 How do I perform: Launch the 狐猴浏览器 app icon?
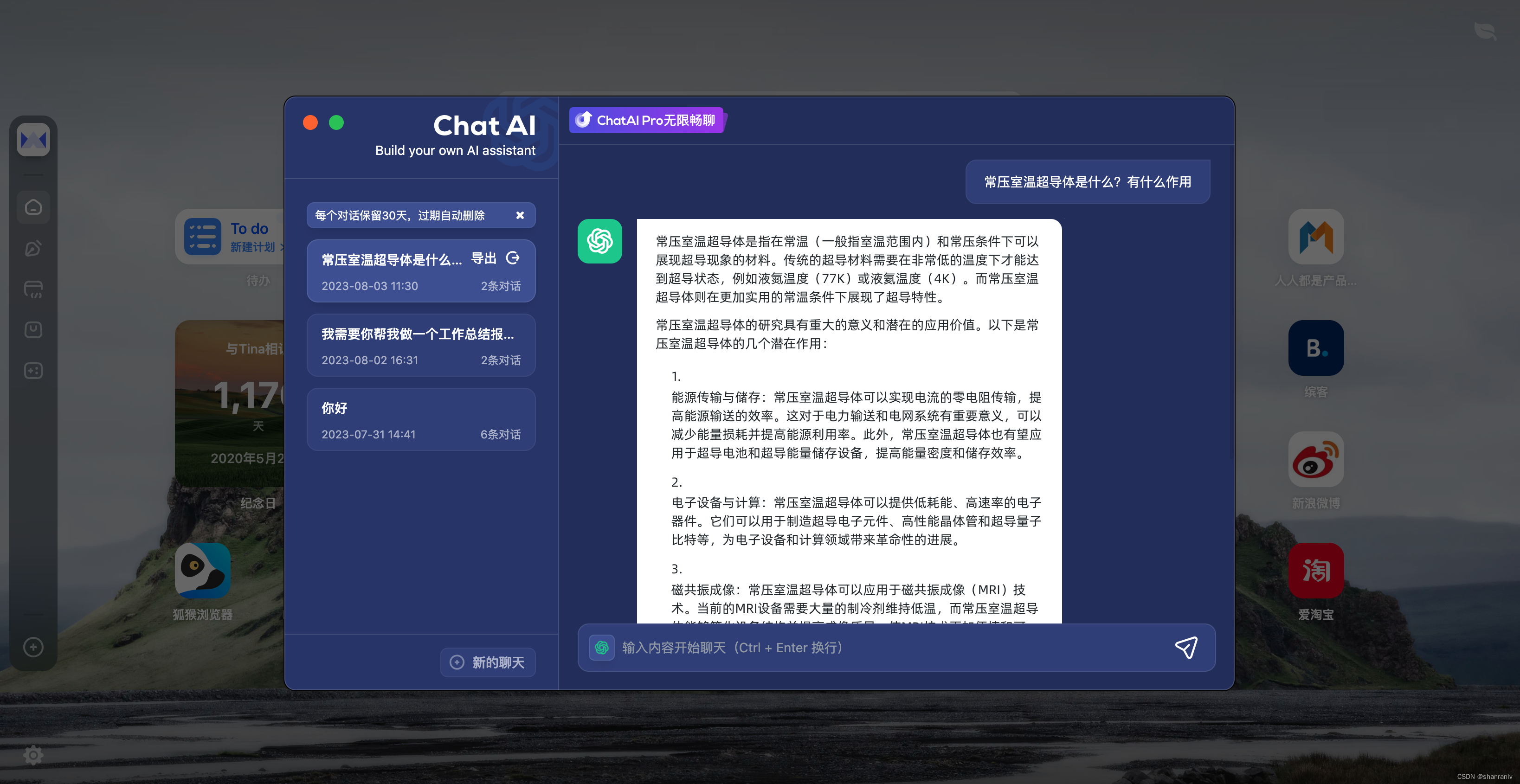coord(202,571)
